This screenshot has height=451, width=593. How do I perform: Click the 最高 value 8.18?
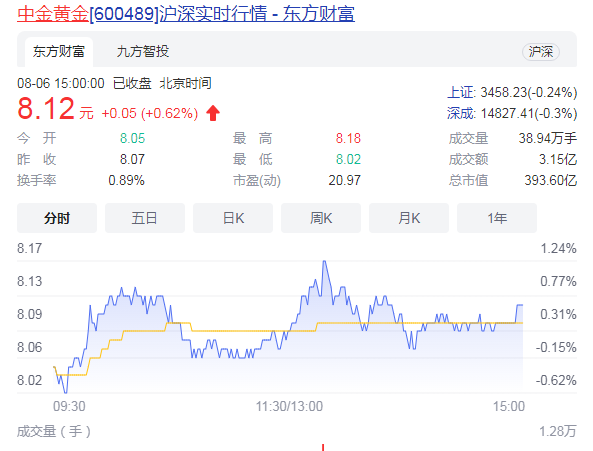click(x=348, y=138)
